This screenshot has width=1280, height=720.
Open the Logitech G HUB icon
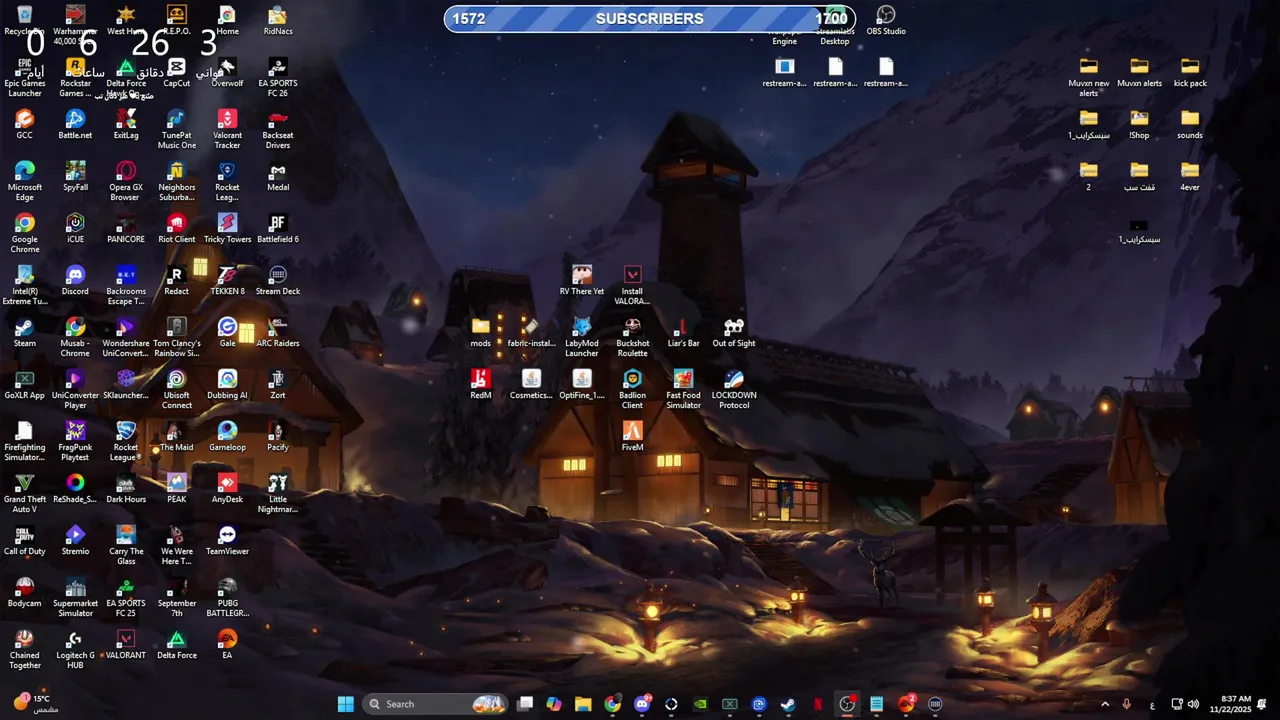pos(75,649)
